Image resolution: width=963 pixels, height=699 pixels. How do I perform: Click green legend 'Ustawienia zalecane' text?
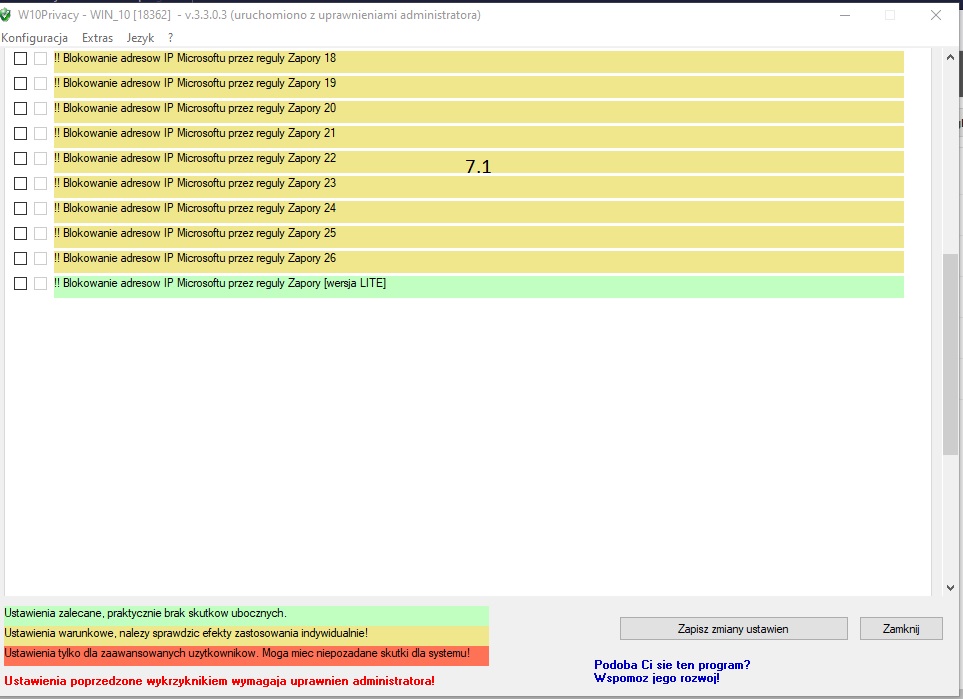[146, 613]
